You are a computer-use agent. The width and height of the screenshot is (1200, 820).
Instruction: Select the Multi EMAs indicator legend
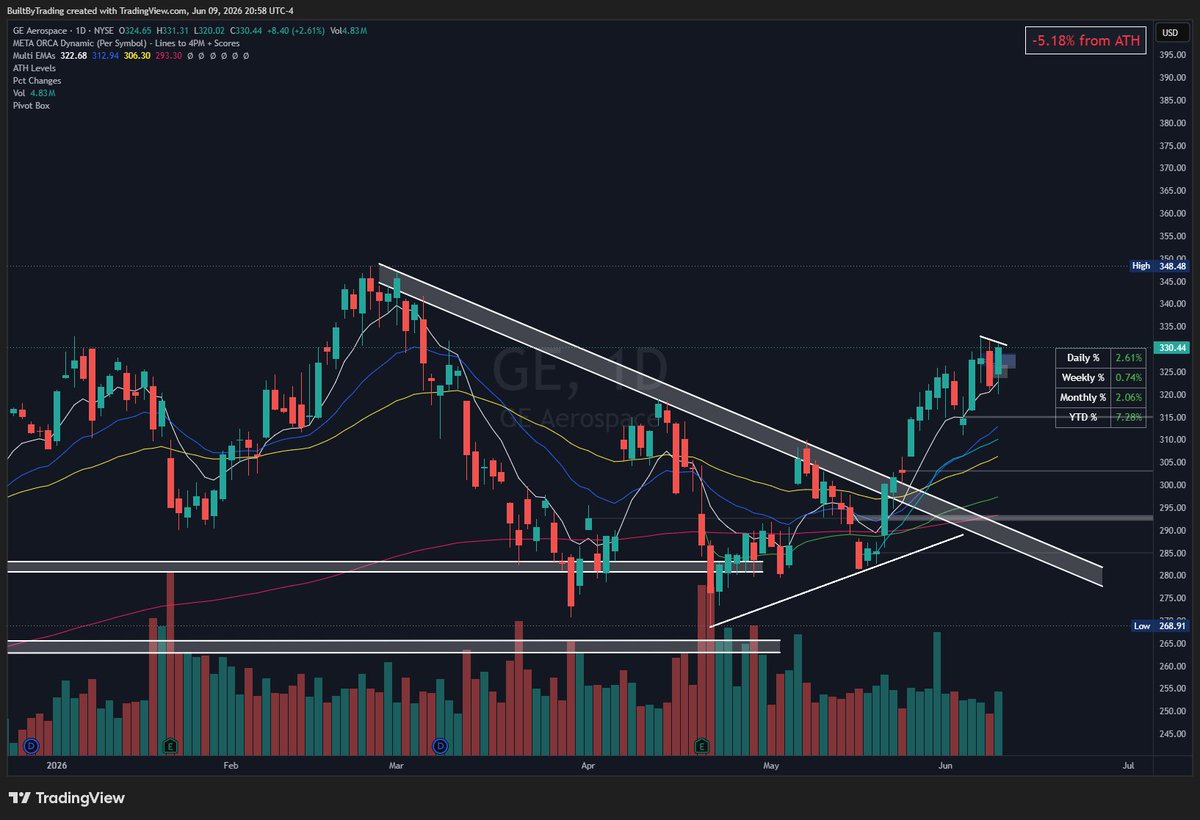click(x=35, y=56)
